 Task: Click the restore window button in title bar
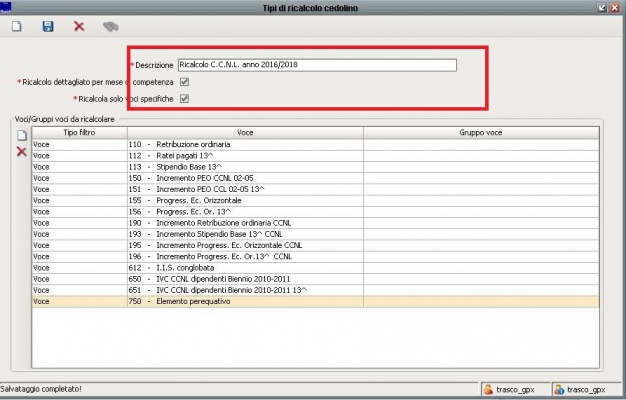click(602, 8)
